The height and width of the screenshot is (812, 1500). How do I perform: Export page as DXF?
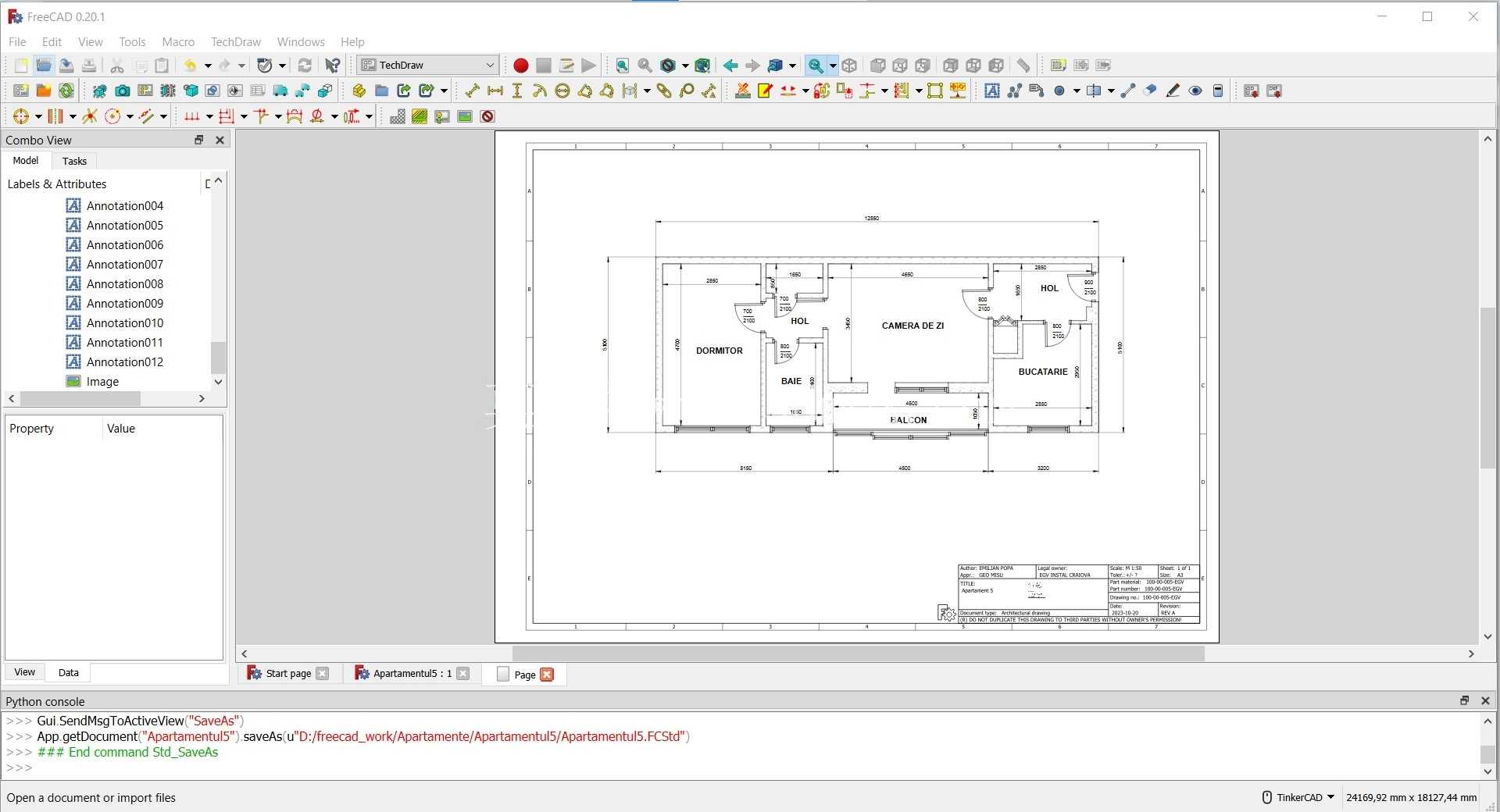click(x=1273, y=91)
